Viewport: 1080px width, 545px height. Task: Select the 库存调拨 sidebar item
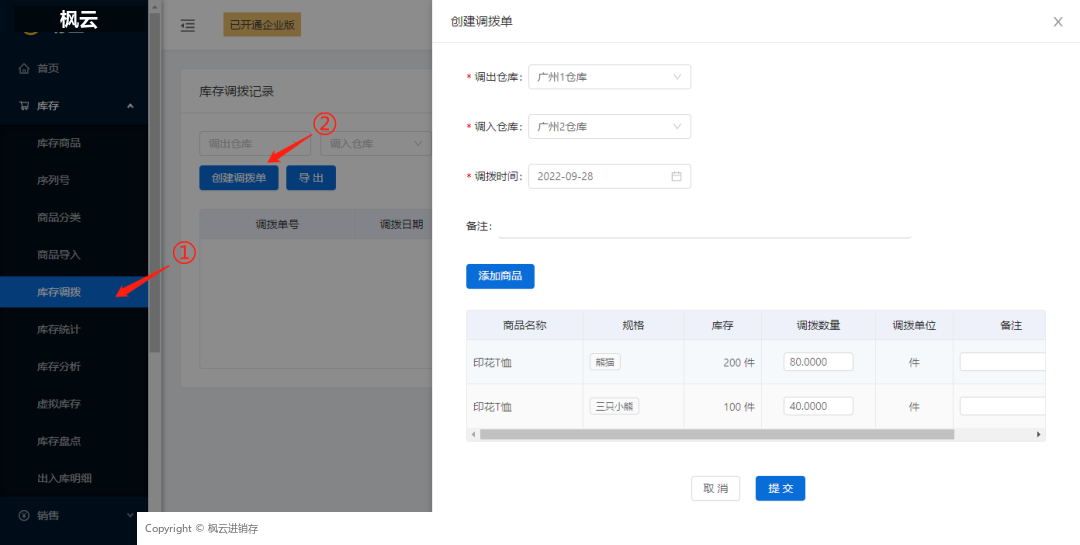(x=74, y=292)
